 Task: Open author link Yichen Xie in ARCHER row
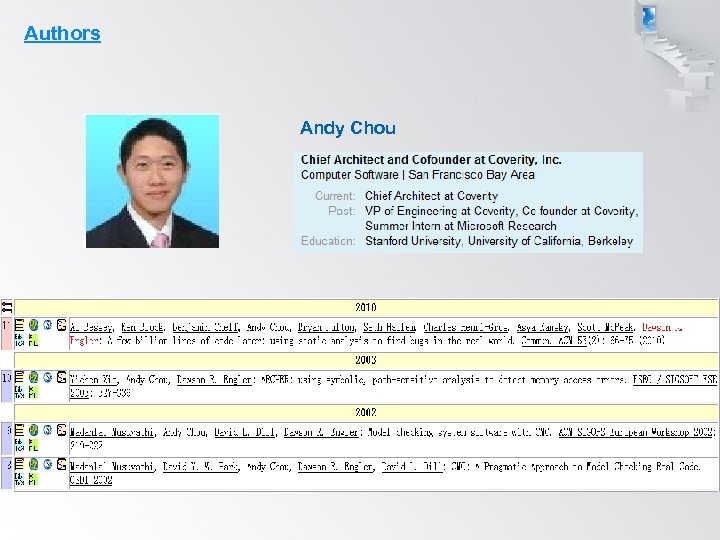click(x=94, y=380)
